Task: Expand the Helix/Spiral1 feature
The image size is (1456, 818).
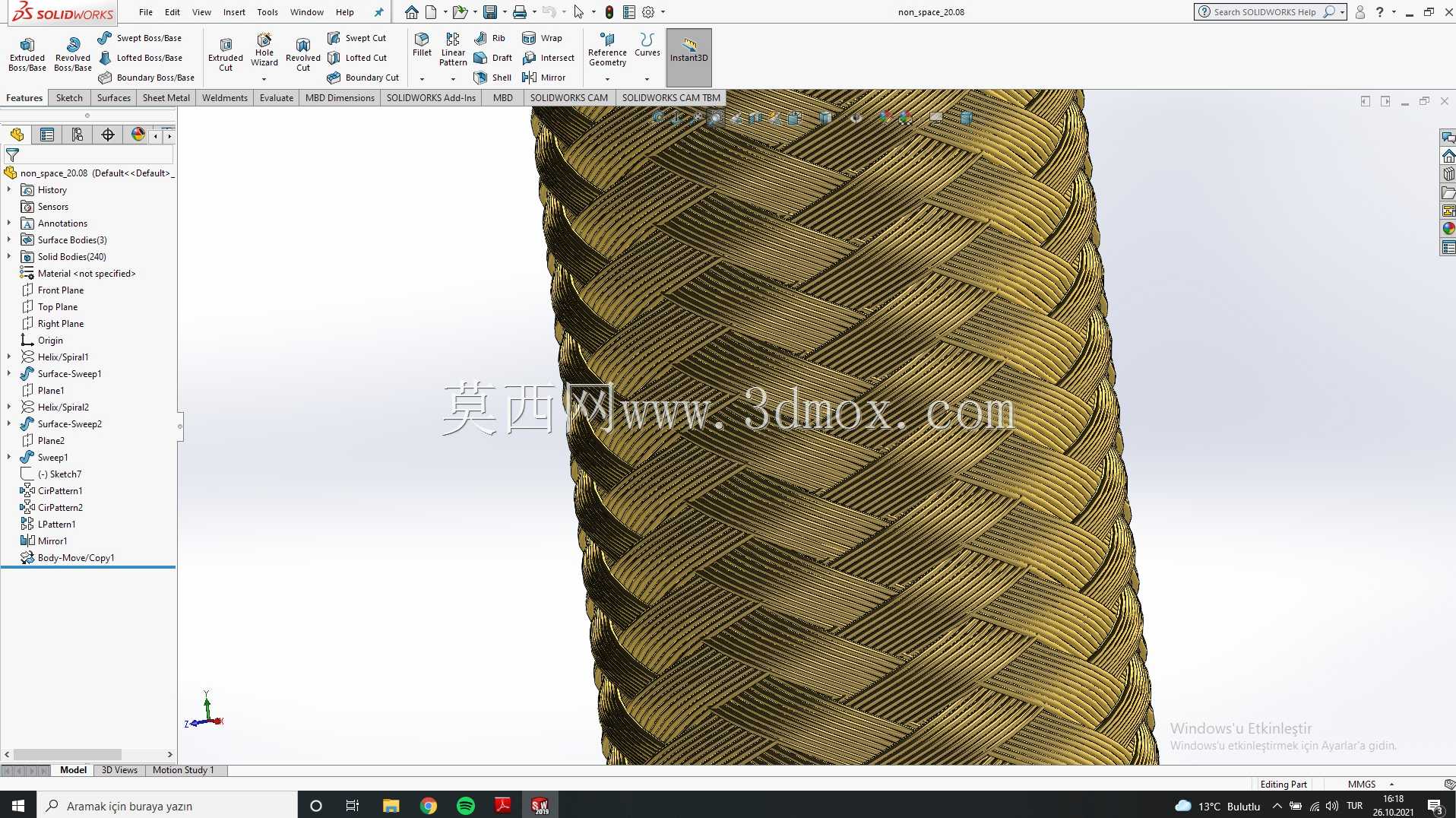Action: tap(9, 357)
